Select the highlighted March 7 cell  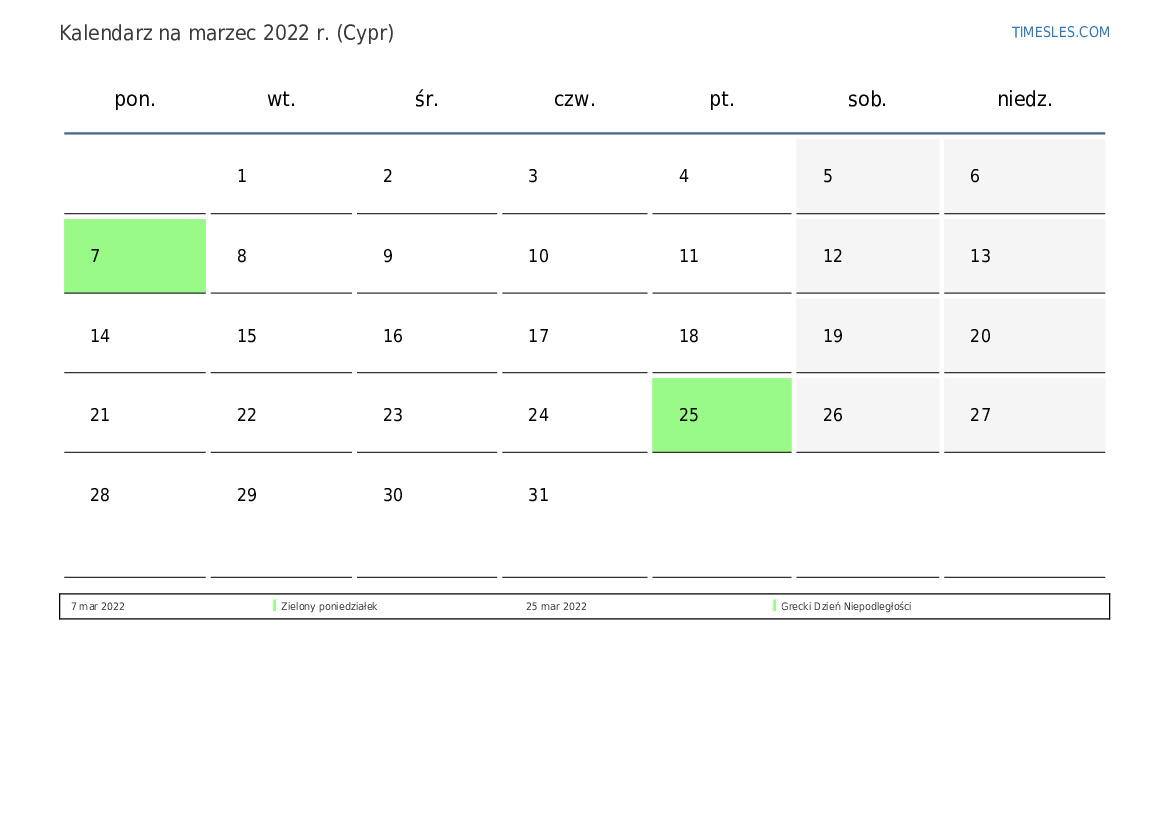tap(135, 256)
